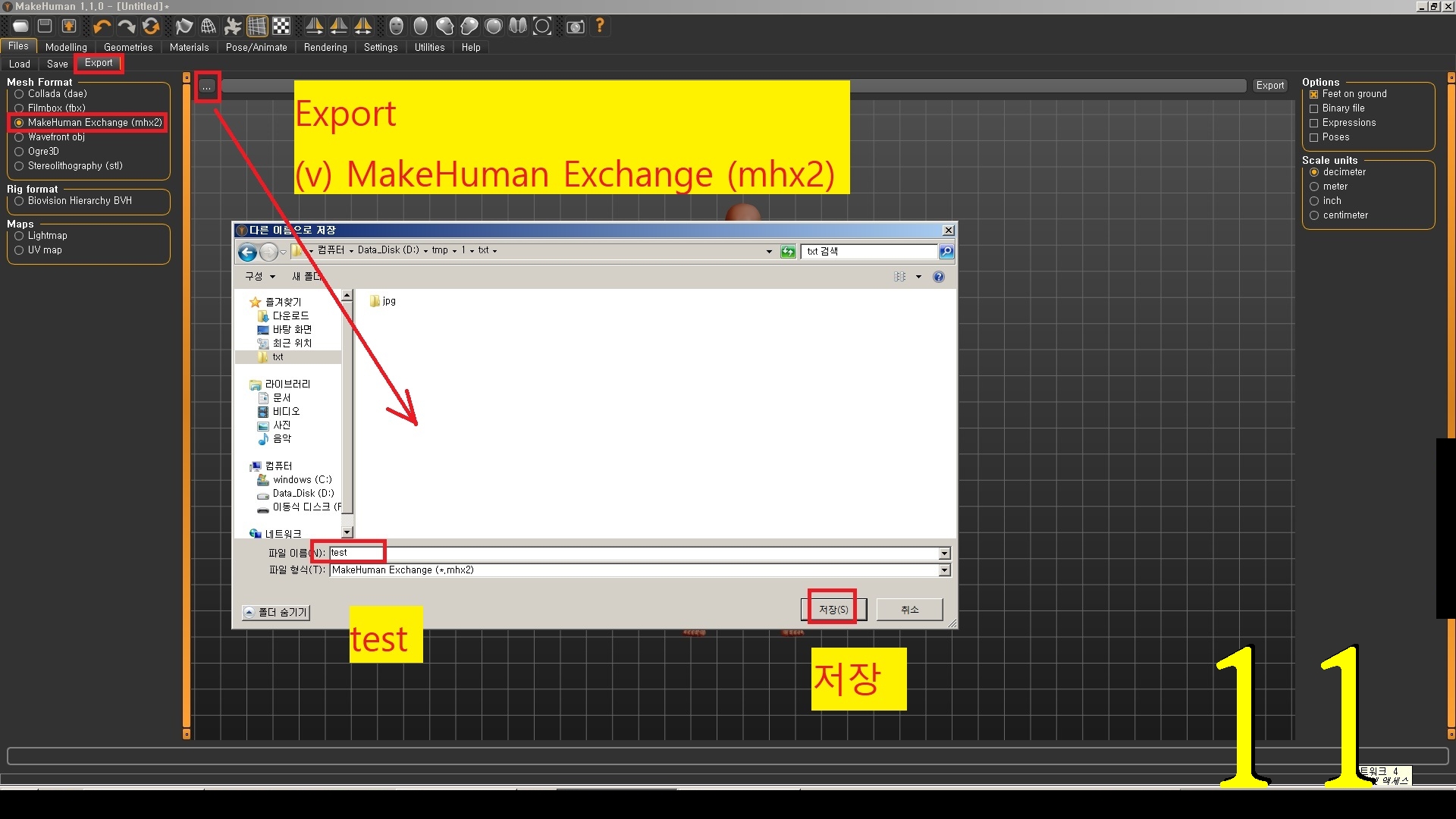Click the Reset circular-arrows icon
1456x819 pixels.
coord(151,27)
